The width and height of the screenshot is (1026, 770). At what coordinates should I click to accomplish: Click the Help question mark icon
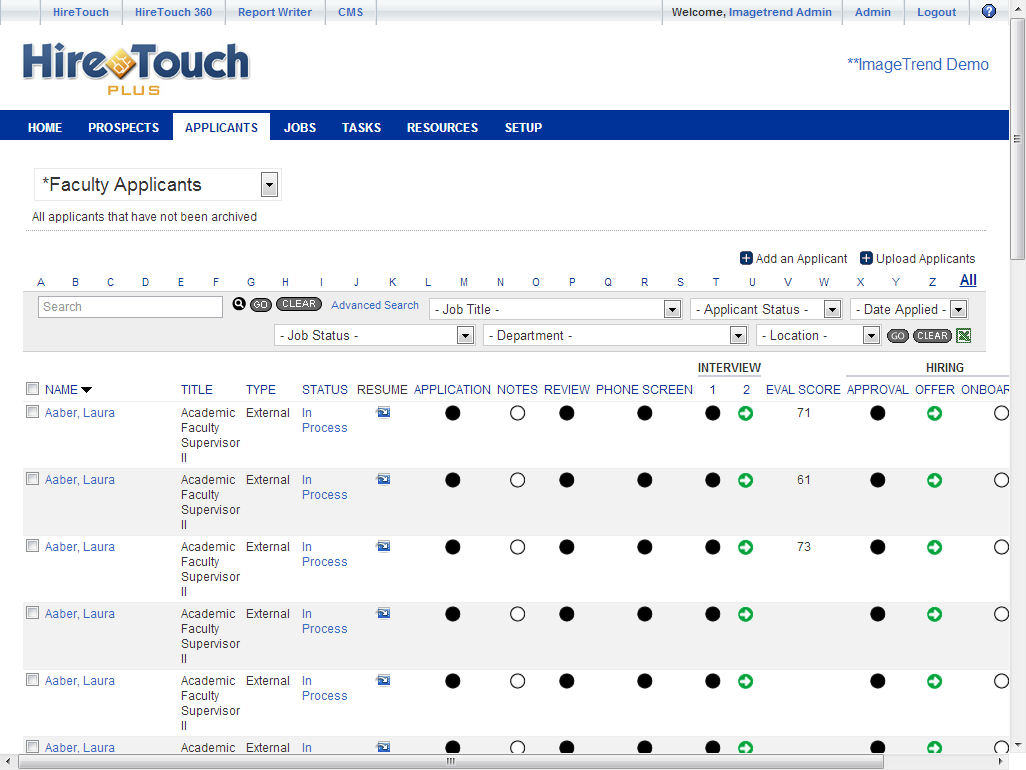[989, 11]
